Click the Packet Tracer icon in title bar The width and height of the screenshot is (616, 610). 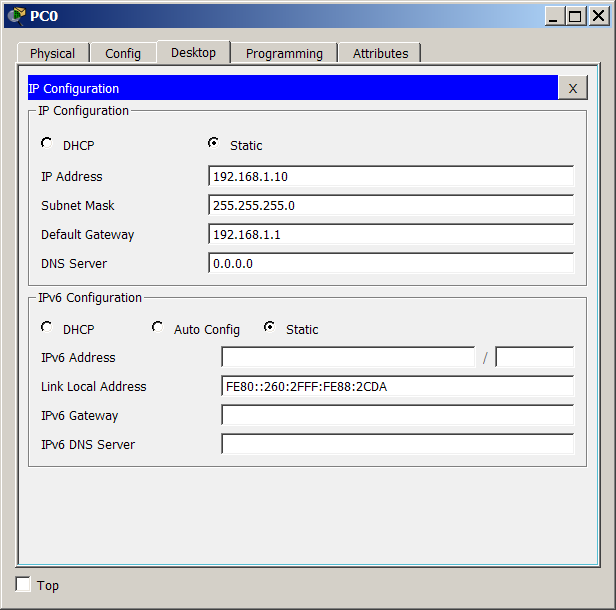[x=16, y=15]
